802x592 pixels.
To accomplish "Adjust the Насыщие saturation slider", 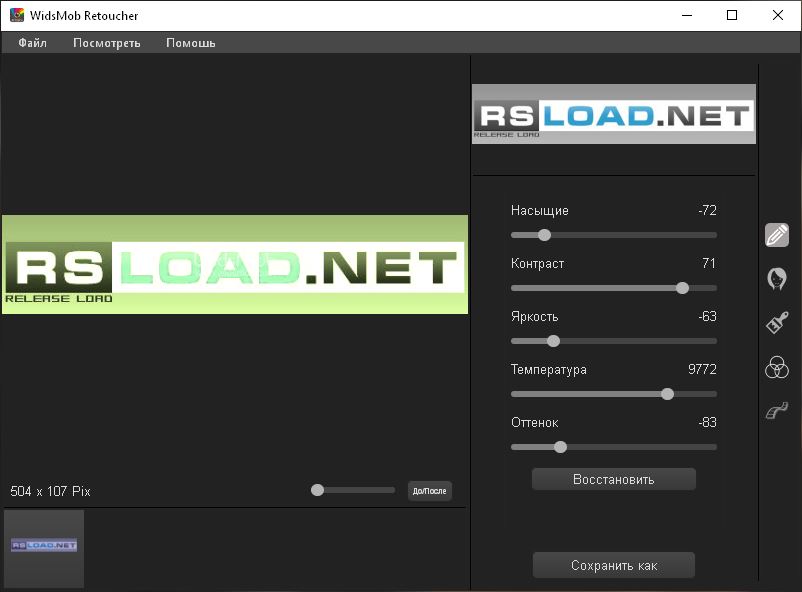I will click(x=614, y=235).
